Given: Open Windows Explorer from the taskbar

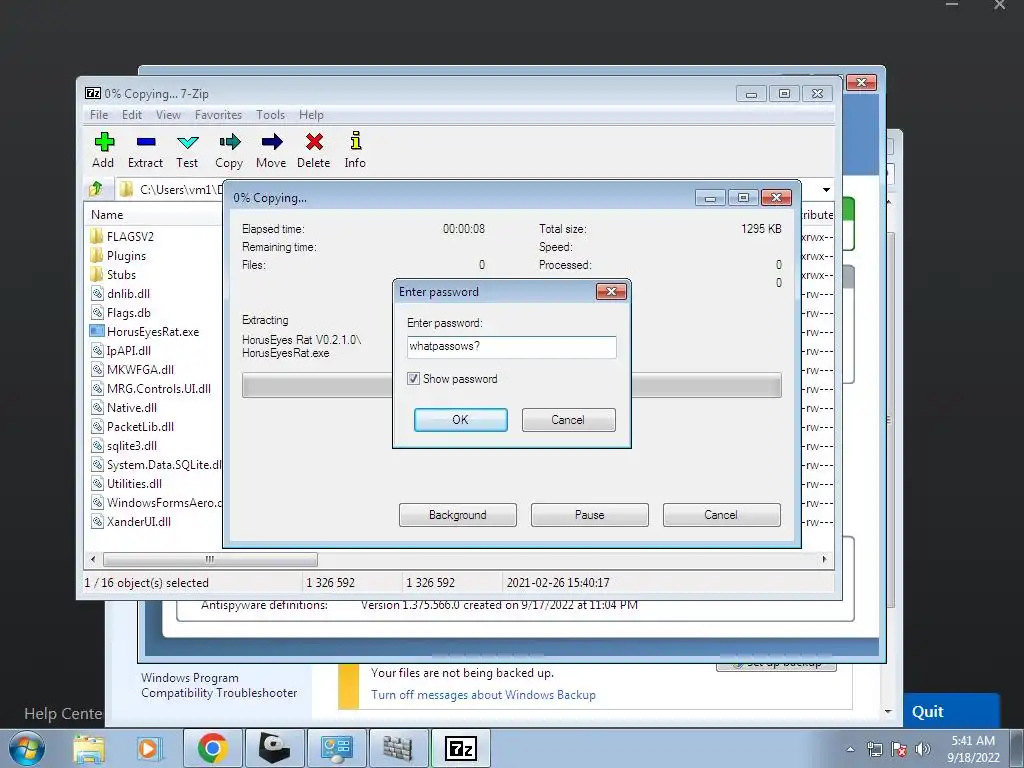Looking at the screenshot, I should [89, 748].
